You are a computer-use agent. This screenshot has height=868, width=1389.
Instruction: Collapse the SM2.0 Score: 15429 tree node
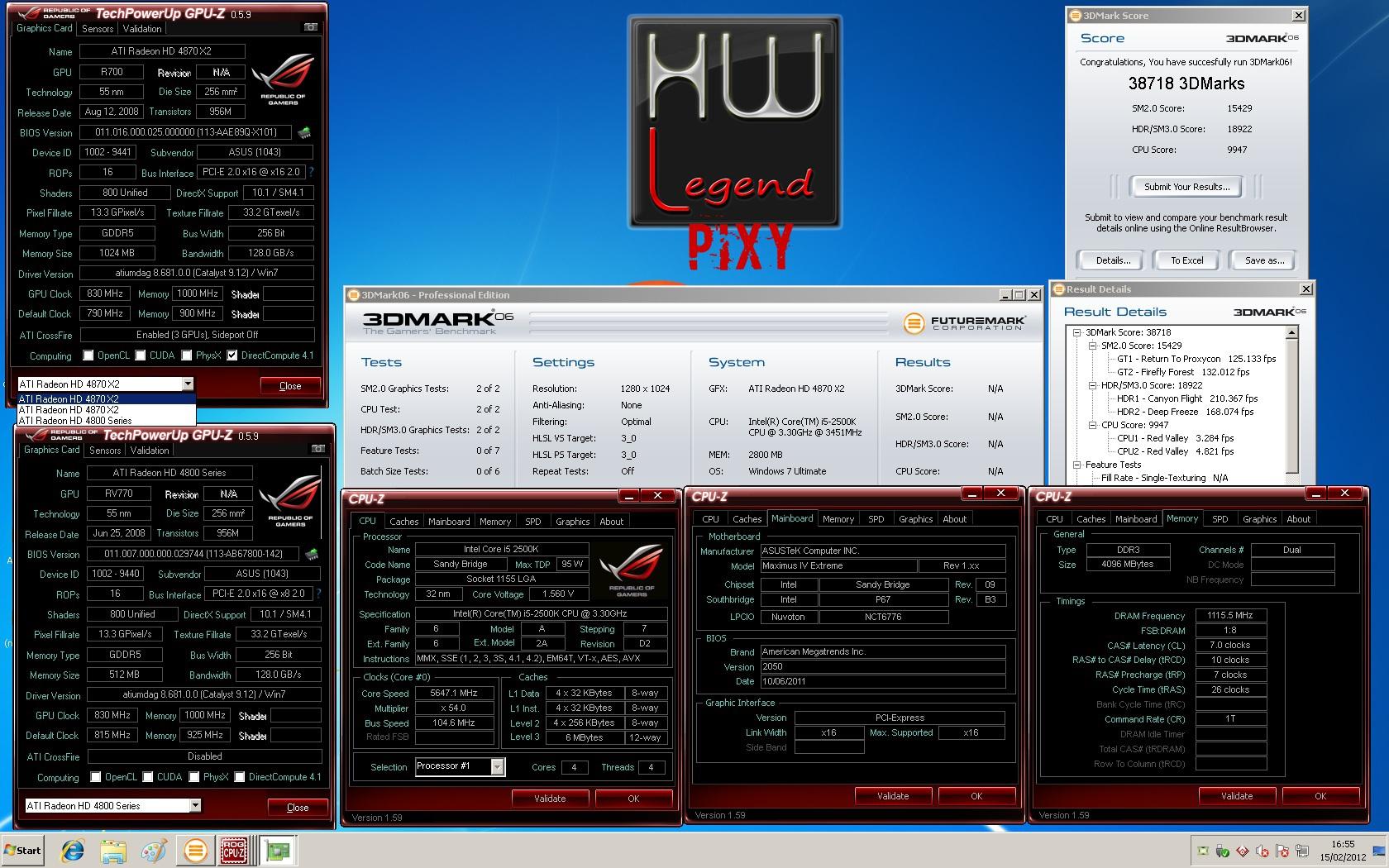(1092, 346)
